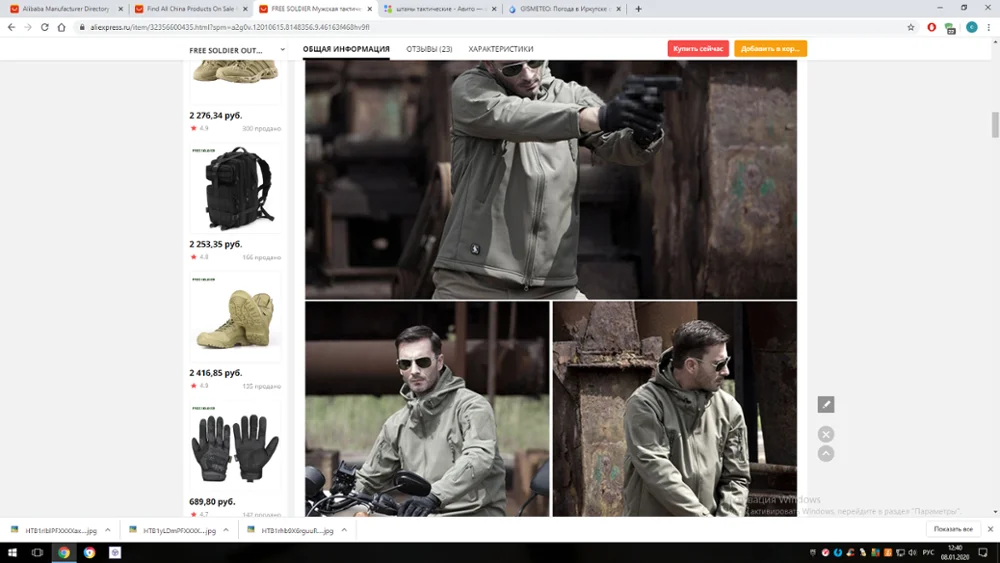Close the Avito tactical pants tab
Image resolution: width=1000 pixels, height=563 pixels.
point(494,9)
